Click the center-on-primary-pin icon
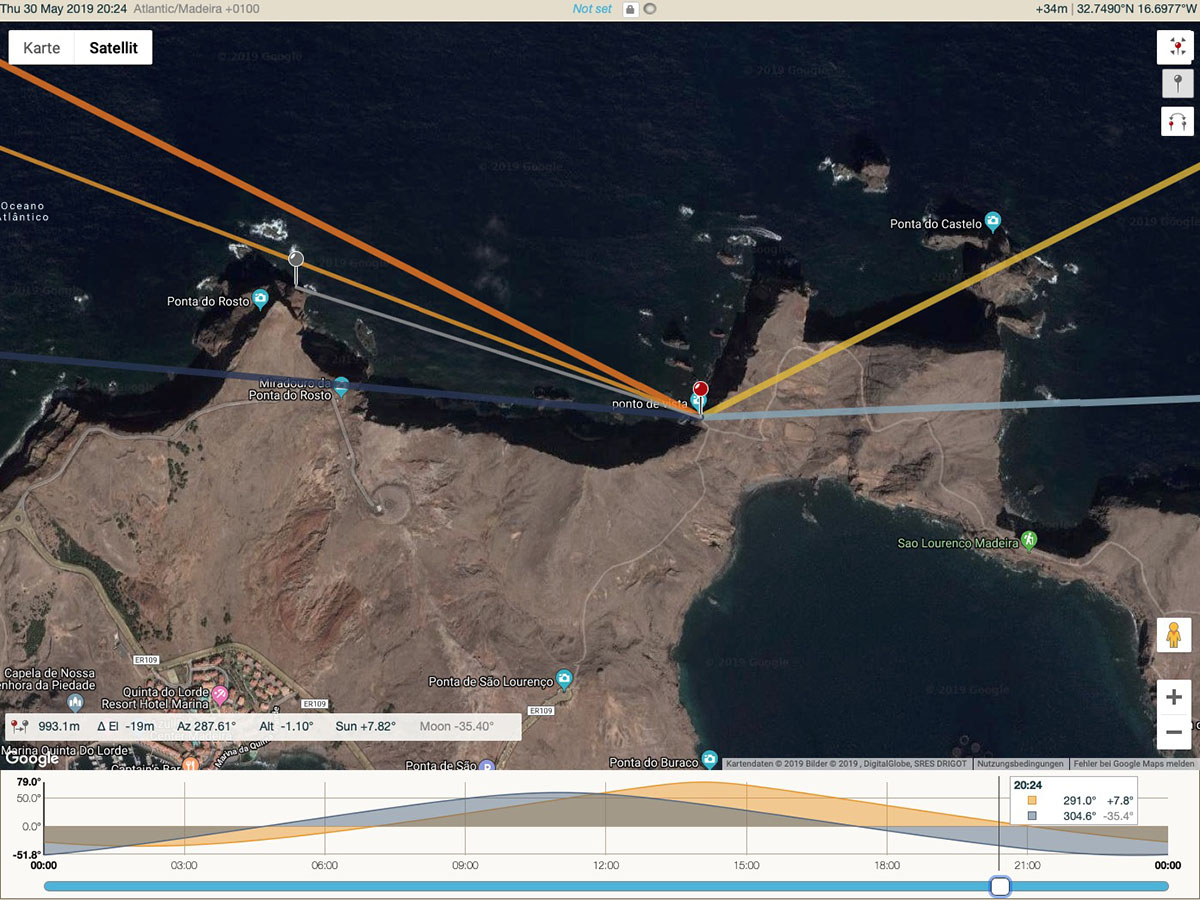Image resolution: width=1200 pixels, height=900 pixels. tap(1177, 47)
